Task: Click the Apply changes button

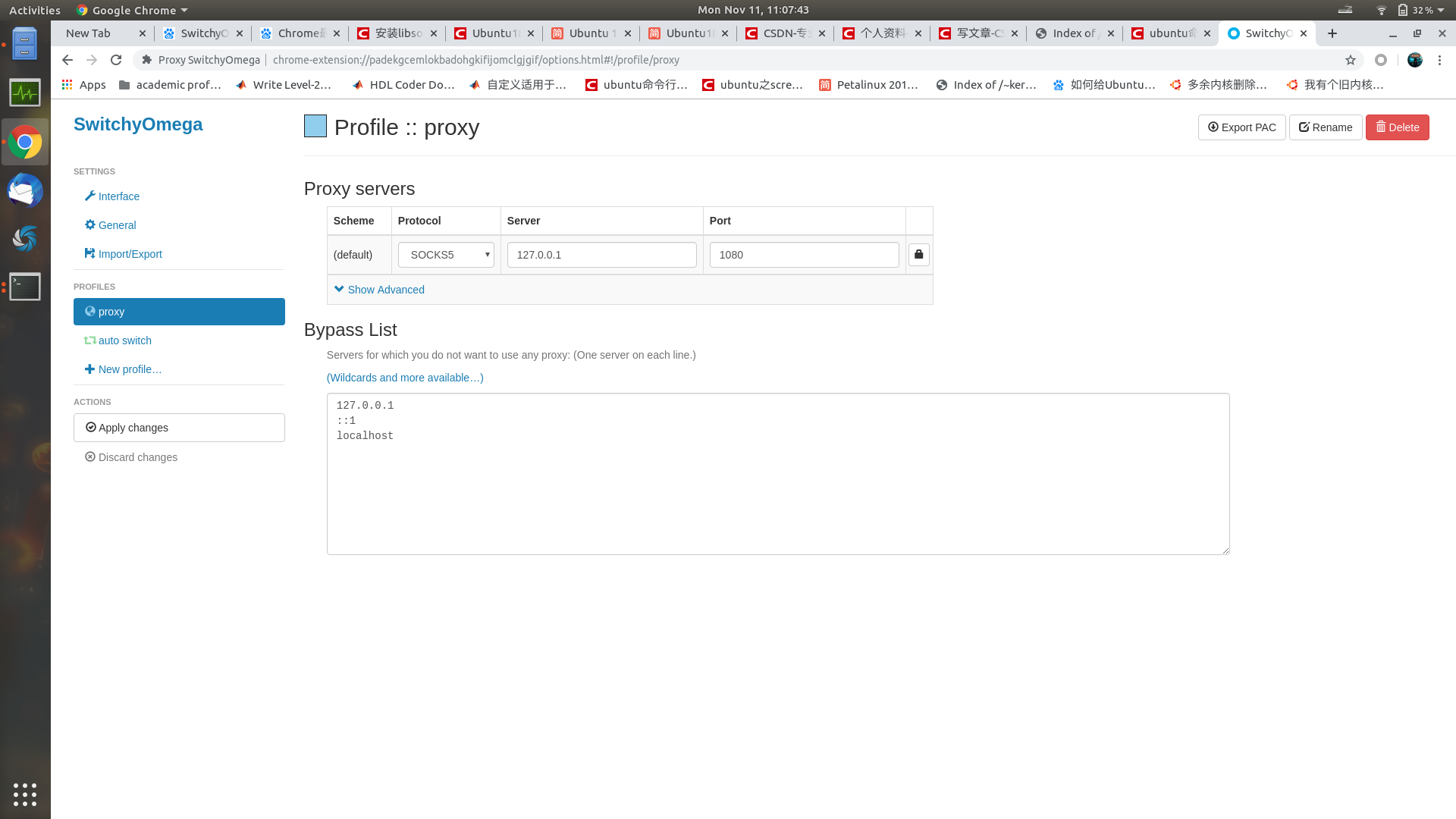Action: [x=179, y=428]
